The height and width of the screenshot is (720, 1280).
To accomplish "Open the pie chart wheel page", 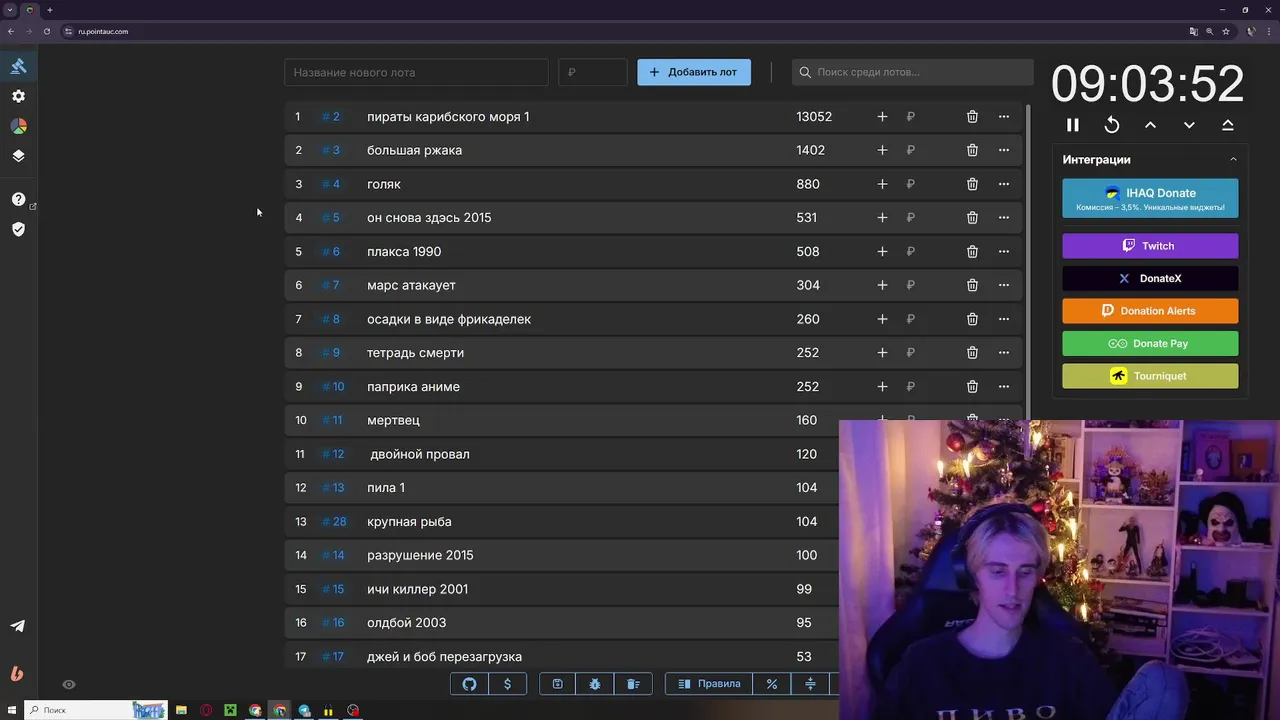I will click(x=18, y=126).
